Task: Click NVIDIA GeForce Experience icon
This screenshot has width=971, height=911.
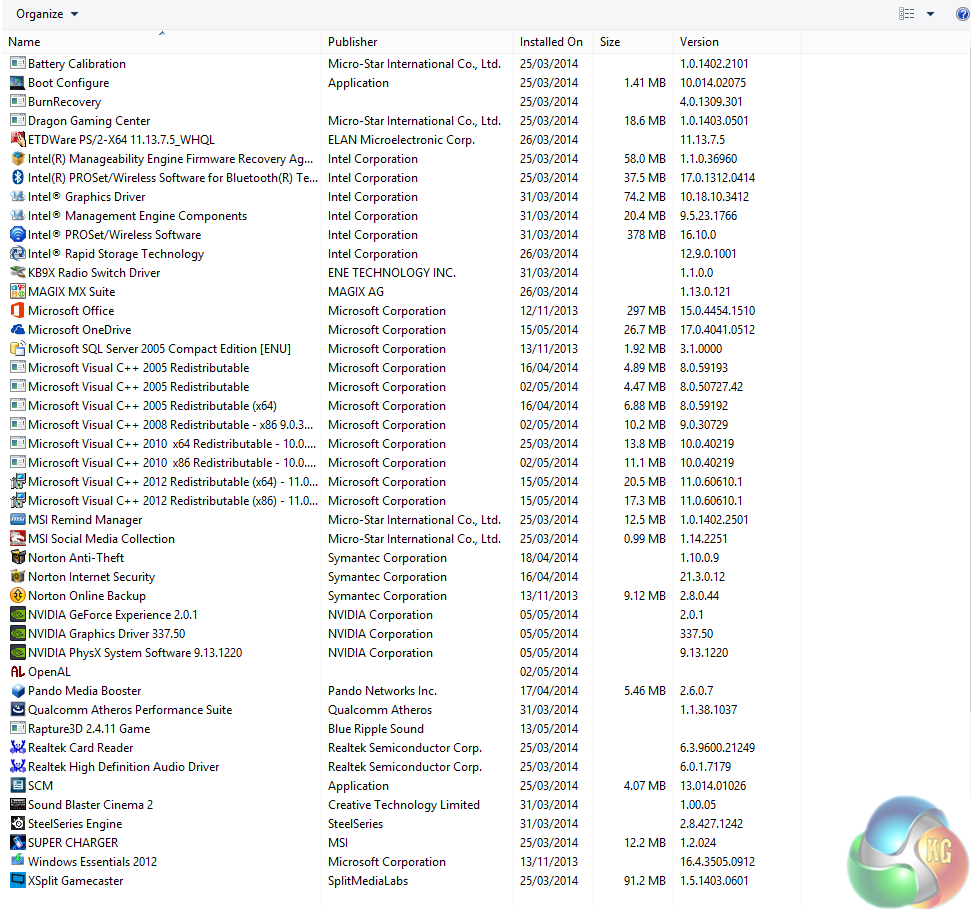Action: pyautogui.click(x=18, y=614)
